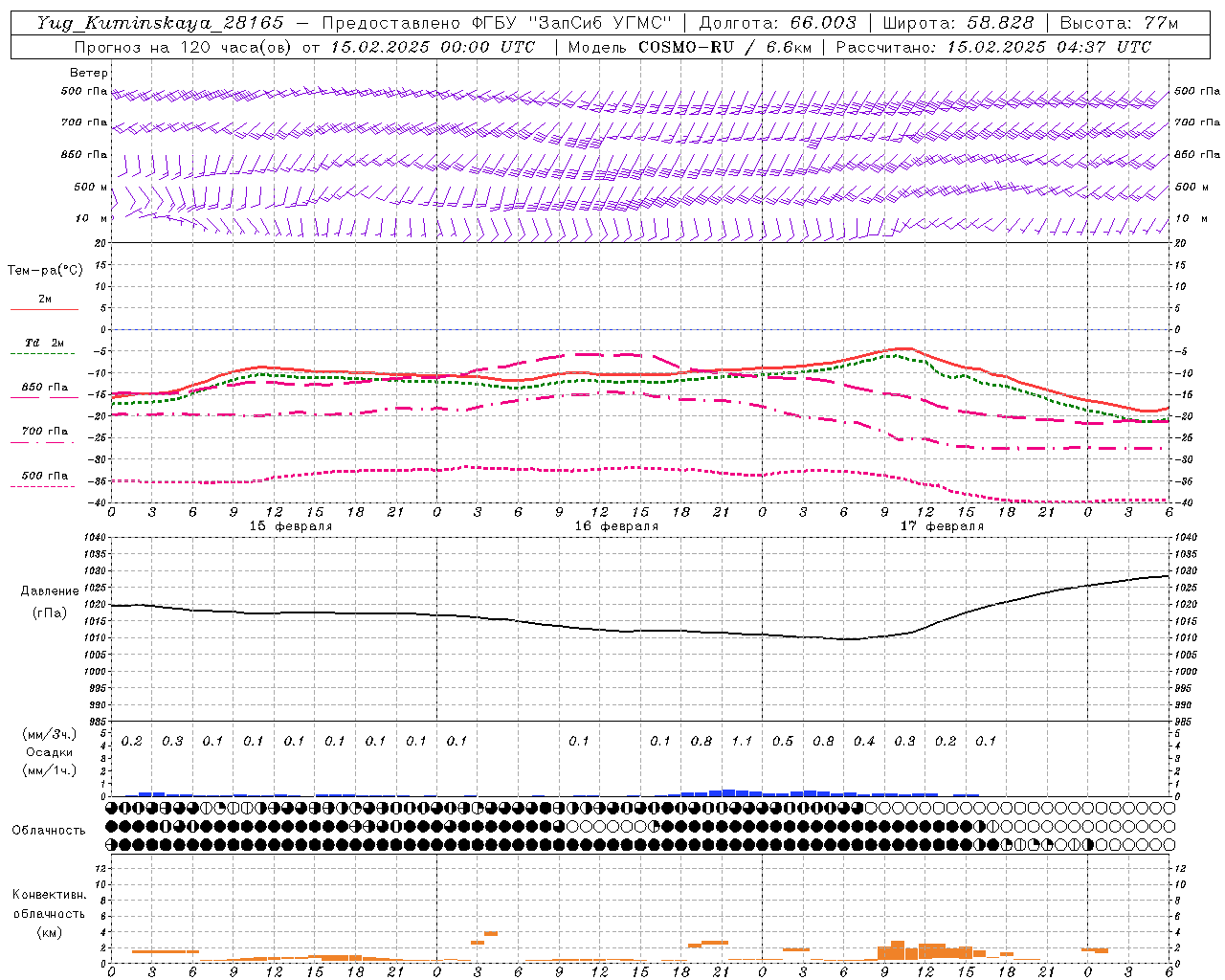
Task: Click the 10 м wind level label on the left
Action: click(92, 218)
